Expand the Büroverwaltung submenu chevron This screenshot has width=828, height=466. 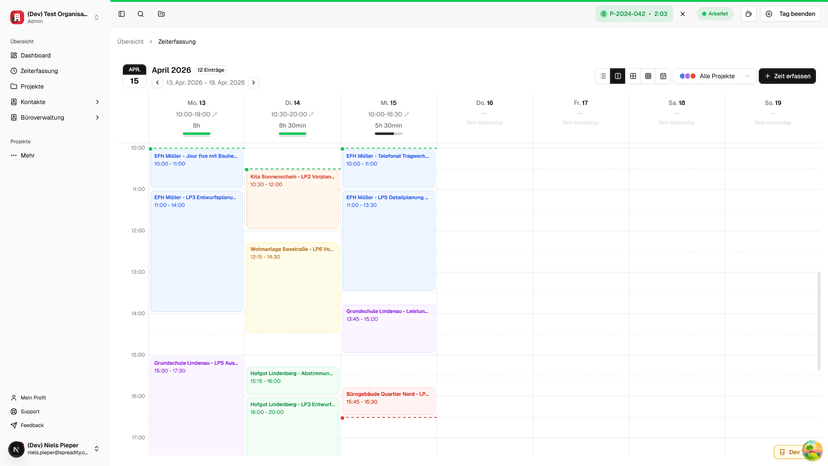pos(97,118)
